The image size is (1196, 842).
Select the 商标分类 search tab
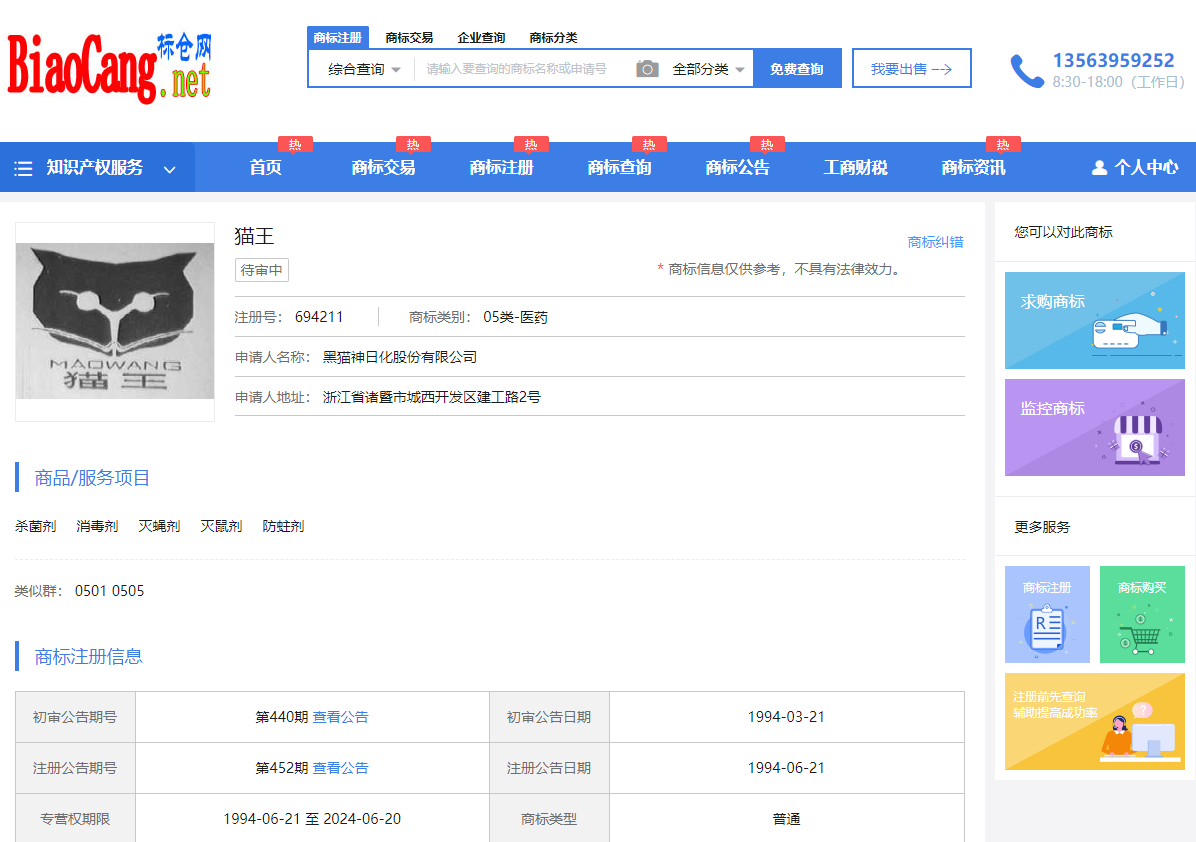pyautogui.click(x=553, y=37)
